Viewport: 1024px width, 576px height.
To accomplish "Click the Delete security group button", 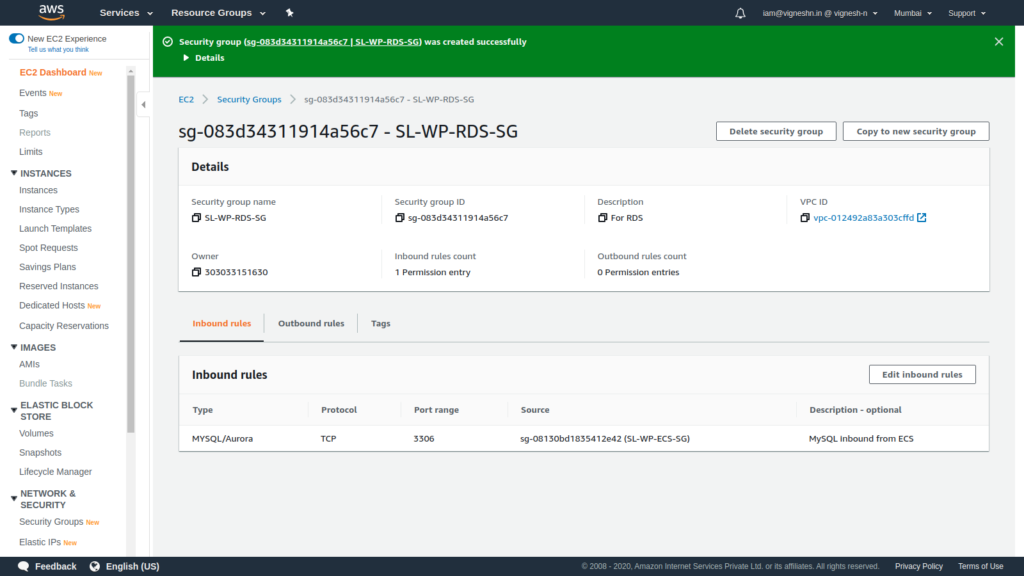I will 776,131.
